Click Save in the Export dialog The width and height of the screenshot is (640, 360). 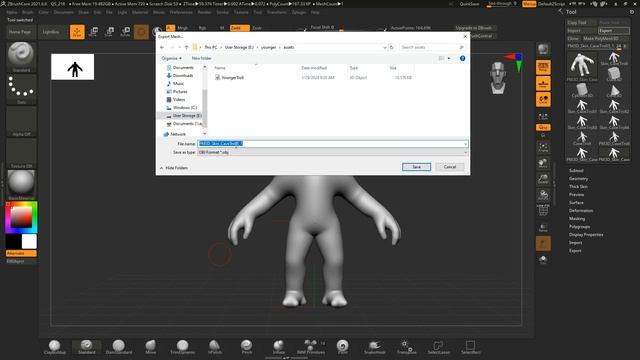[x=416, y=167]
